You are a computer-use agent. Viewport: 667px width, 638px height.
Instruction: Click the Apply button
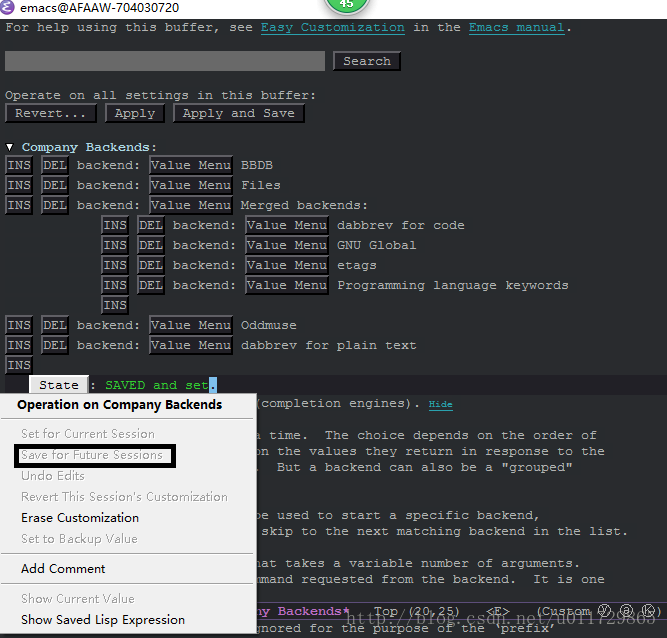coord(135,114)
